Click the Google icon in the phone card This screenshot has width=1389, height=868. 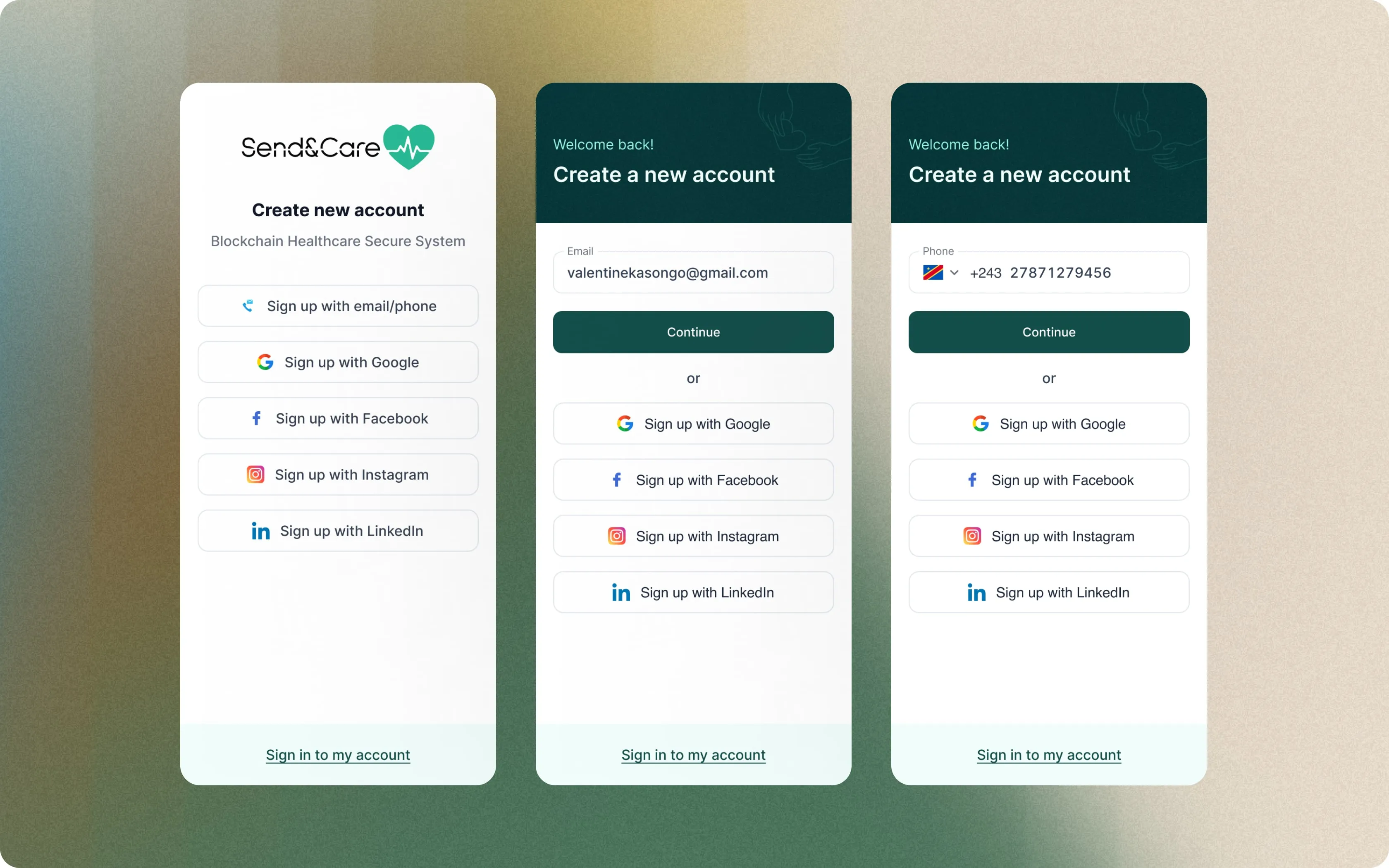pos(981,424)
